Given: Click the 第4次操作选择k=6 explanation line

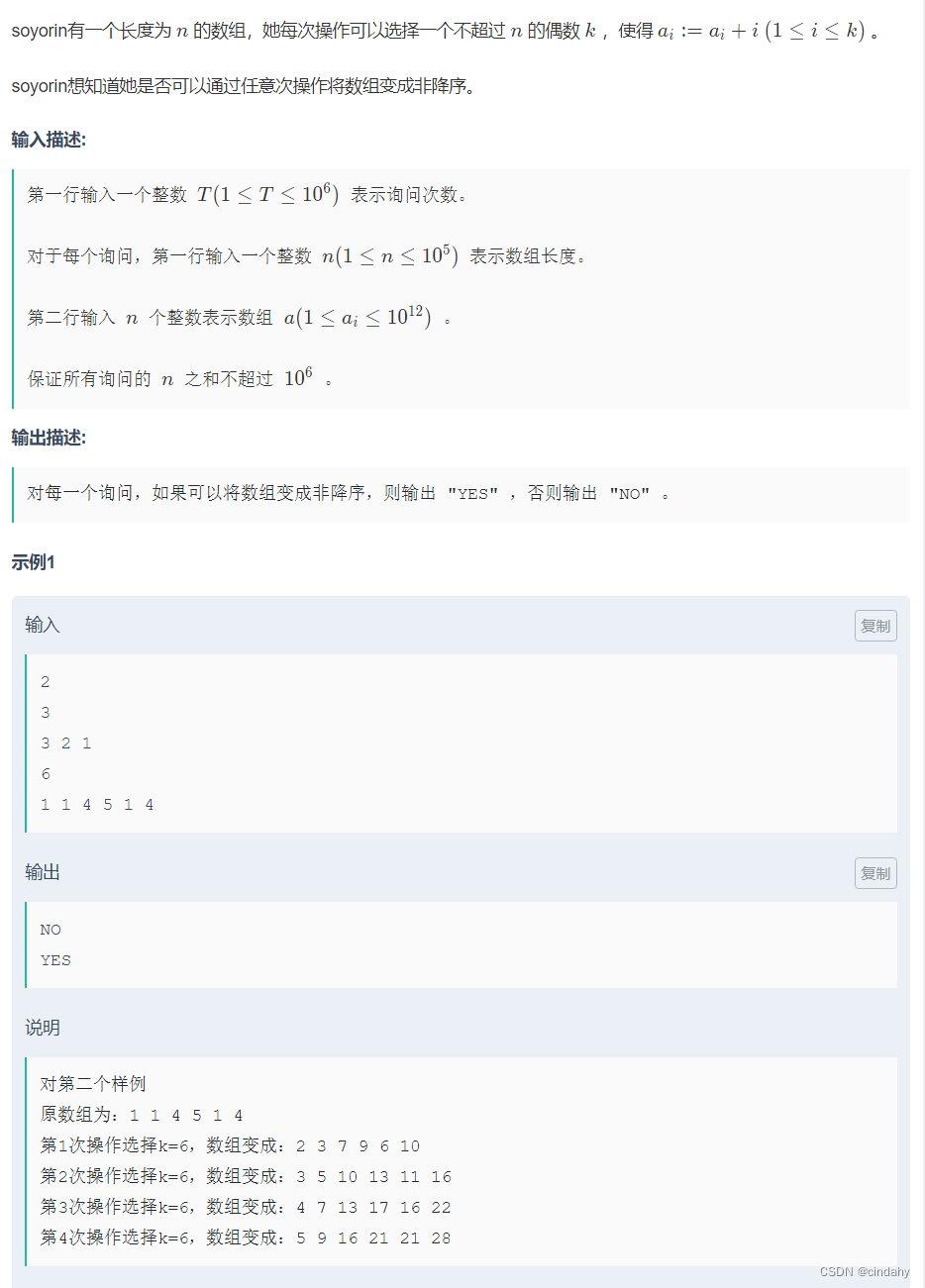Looking at the screenshot, I should [x=245, y=1238].
